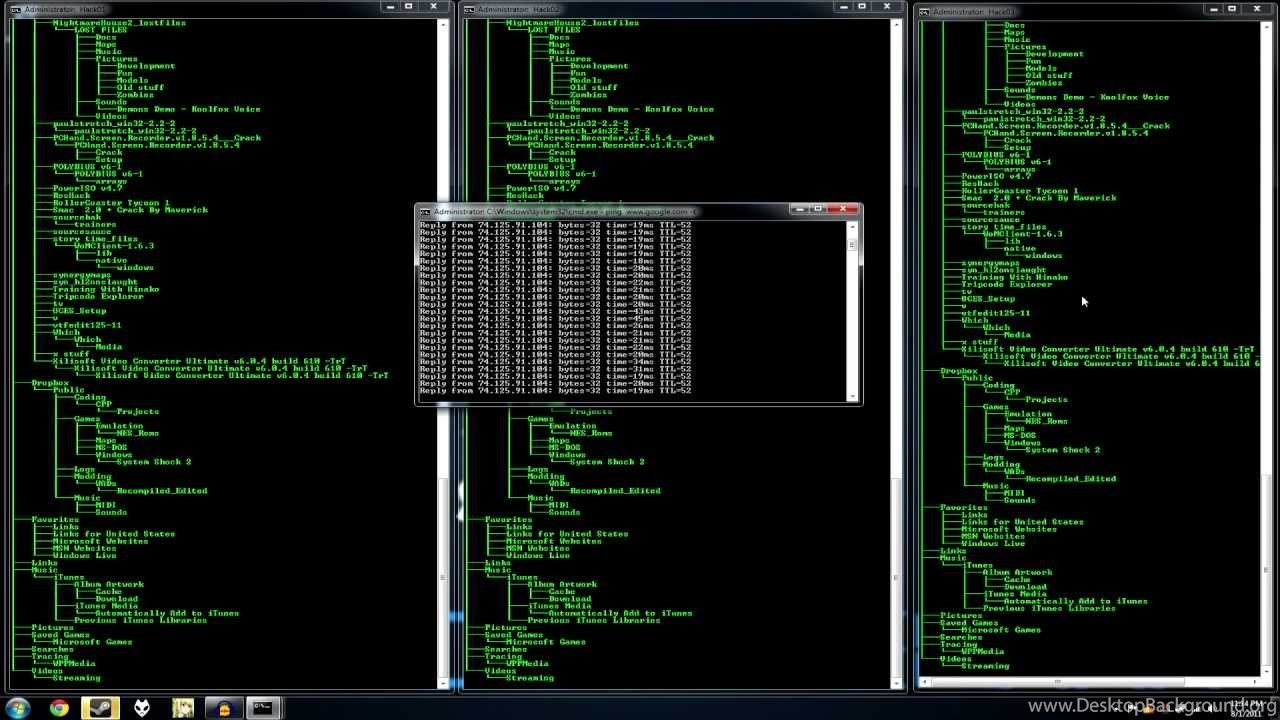Click the ping reply line with time=34ms
Image resolution: width=1280 pixels, height=720 pixels.
pos(555,361)
